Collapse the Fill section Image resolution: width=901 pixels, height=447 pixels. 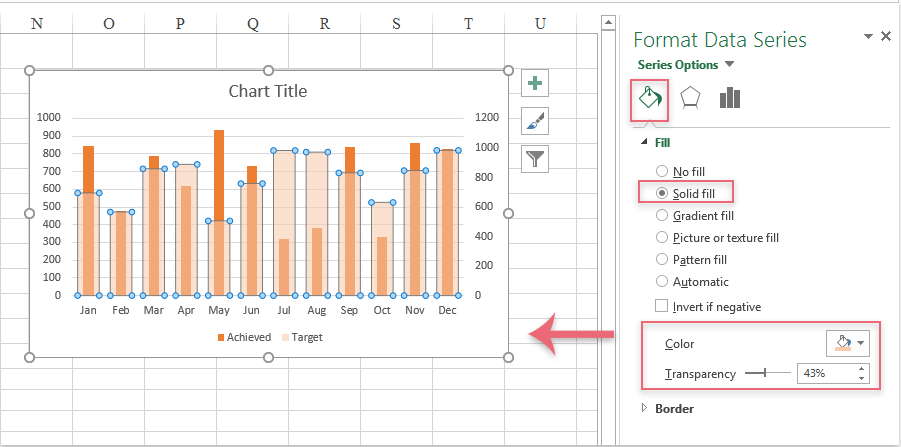(x=645, y=143)
